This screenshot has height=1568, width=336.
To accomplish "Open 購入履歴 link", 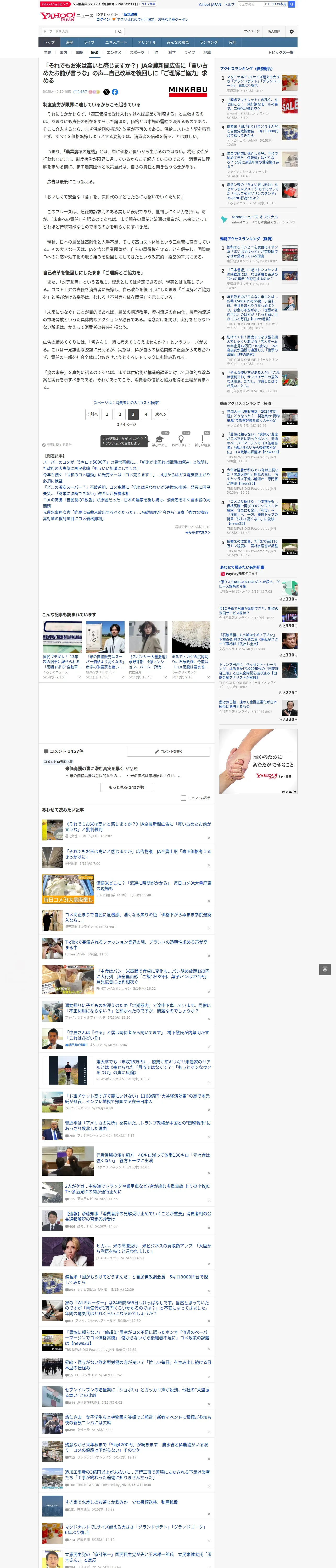I will coord(274,32).
